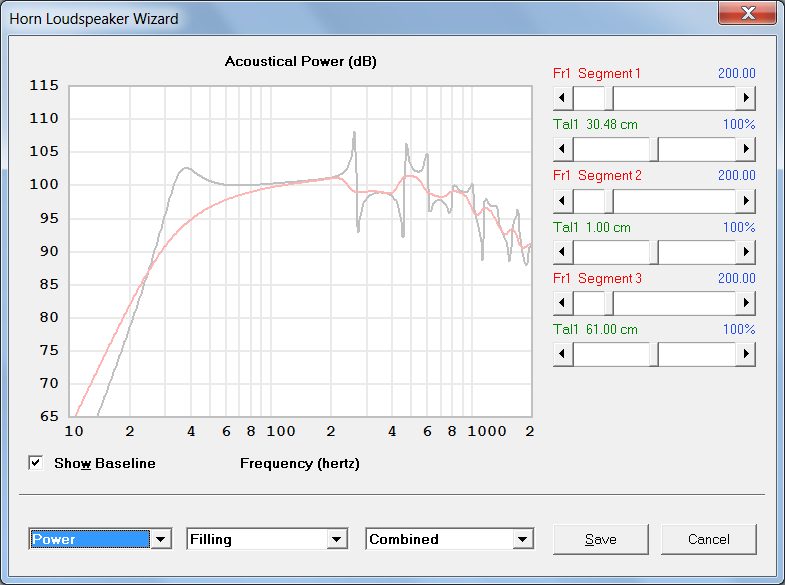785x585 pixels.
Task: Click the Tal1 1.00 cm label
Action: [592, 228]
